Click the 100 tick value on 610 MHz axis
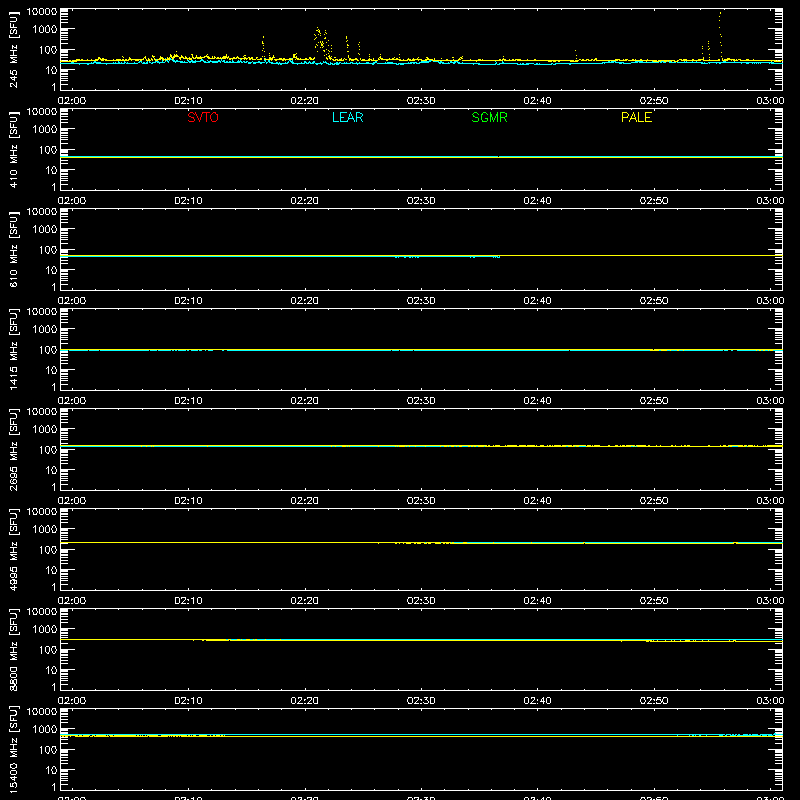Viewport: 800px width, 800px height. pyautogui.click(x=48, y=250)
